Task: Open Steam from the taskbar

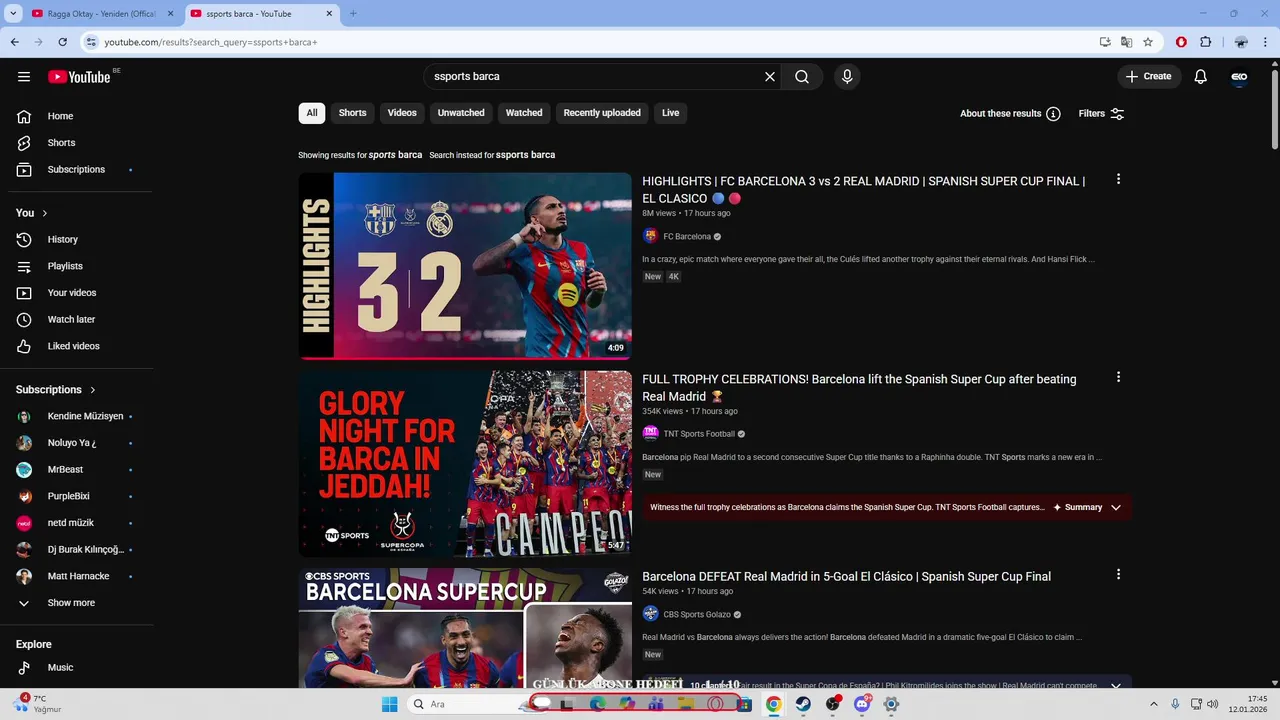Action: 803,704
